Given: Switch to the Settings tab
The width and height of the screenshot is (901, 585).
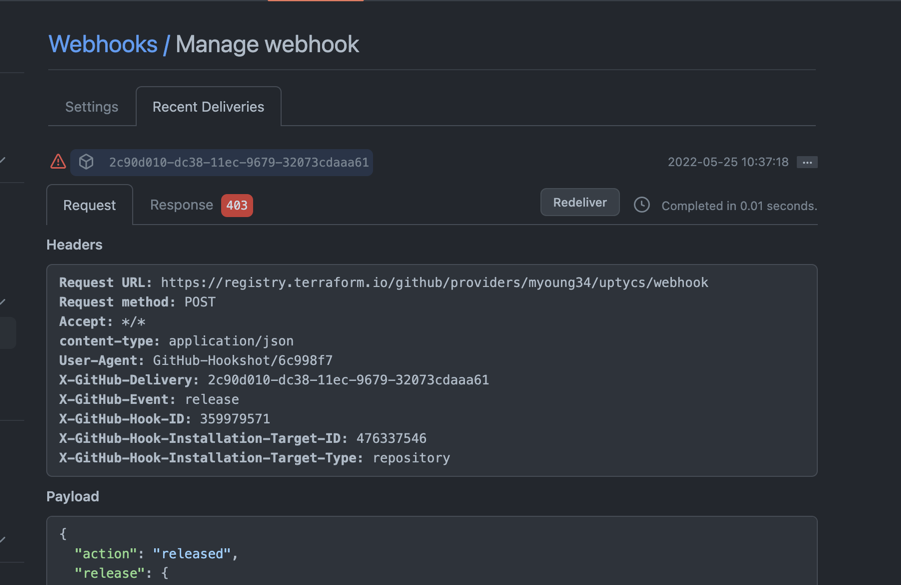Looking at the screenshot, I should [91, 107].
